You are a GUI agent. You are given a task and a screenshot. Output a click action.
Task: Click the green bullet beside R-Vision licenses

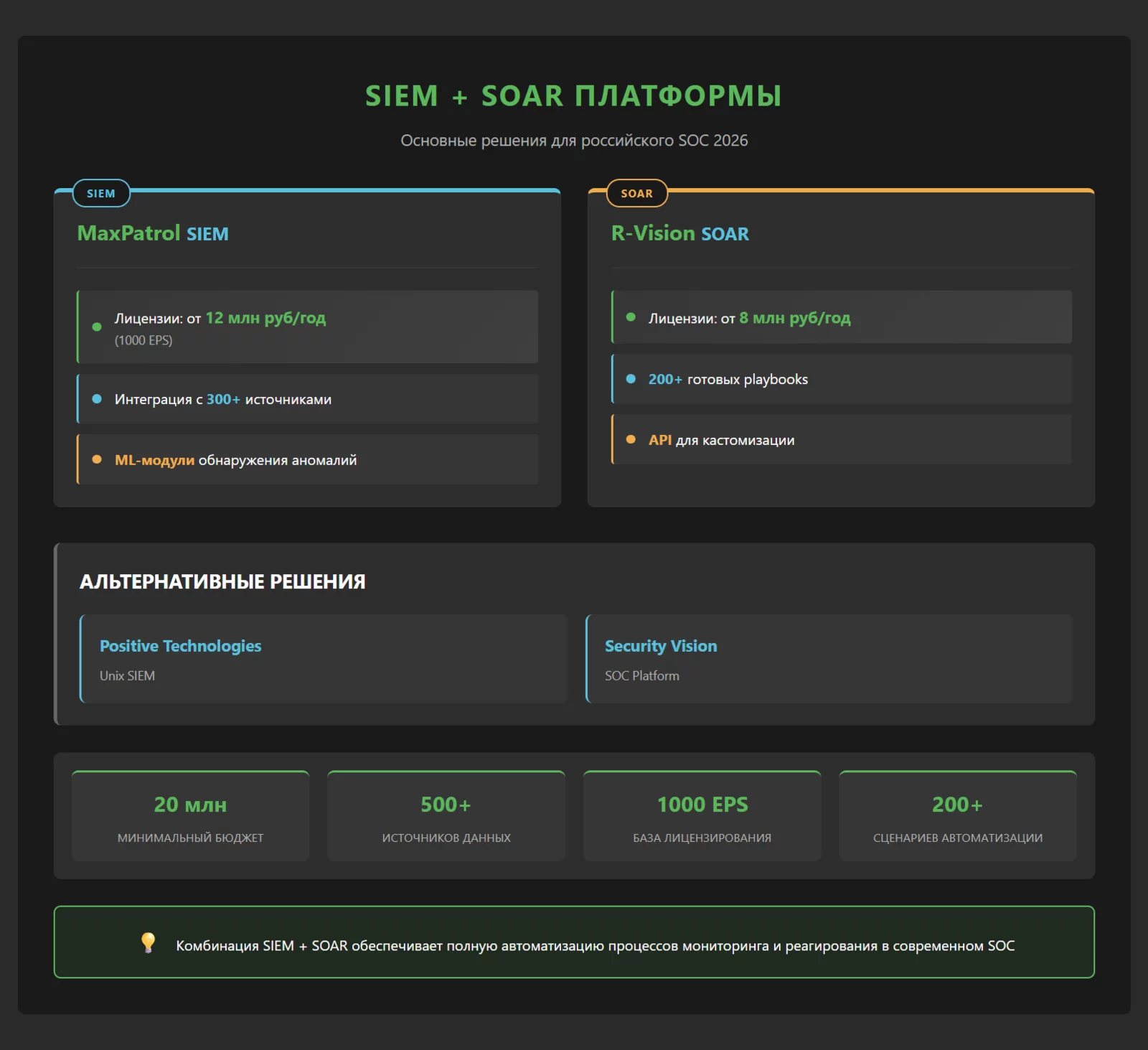(631, 317)
